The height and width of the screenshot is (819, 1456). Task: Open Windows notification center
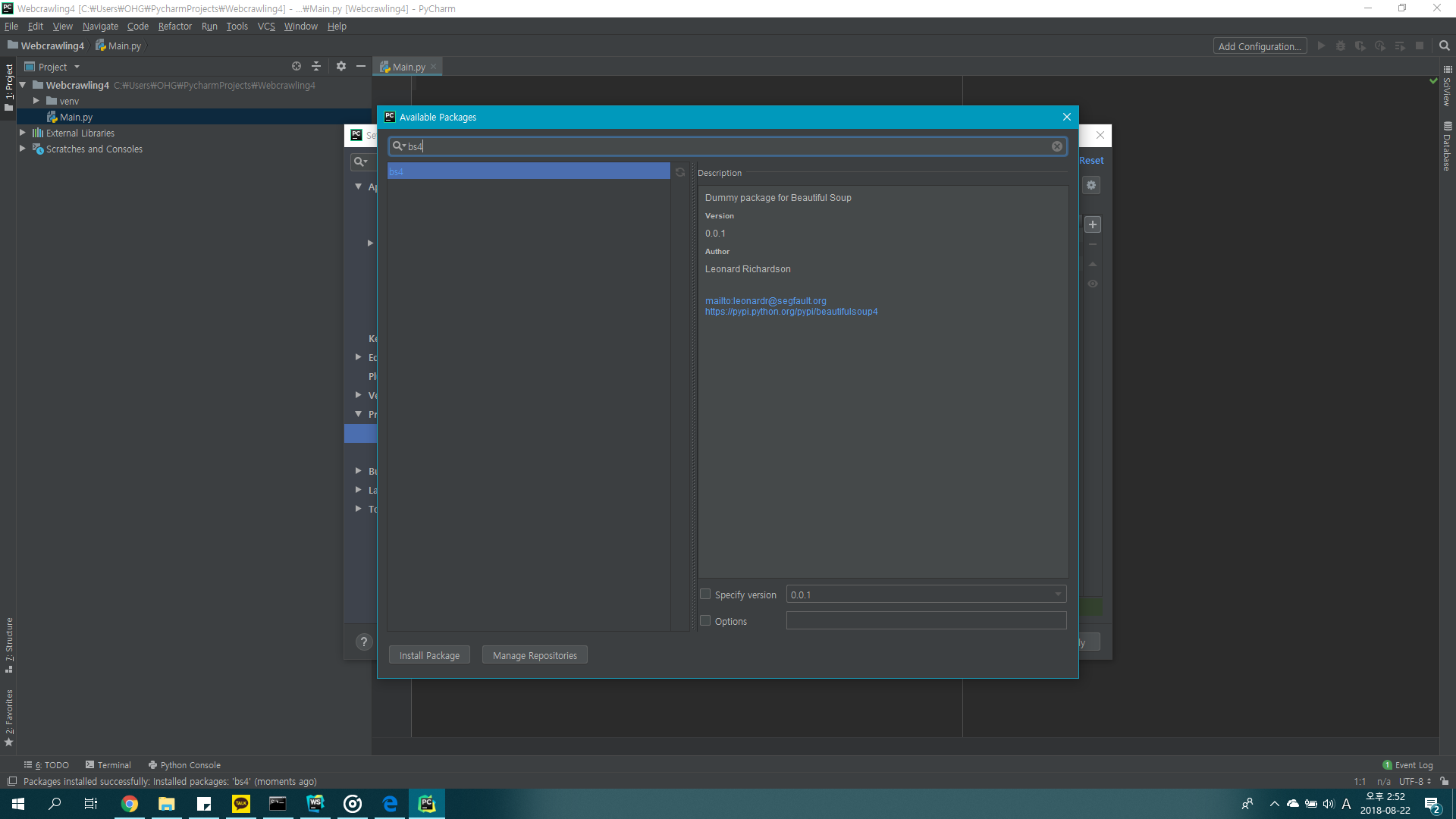(1432, 805)
